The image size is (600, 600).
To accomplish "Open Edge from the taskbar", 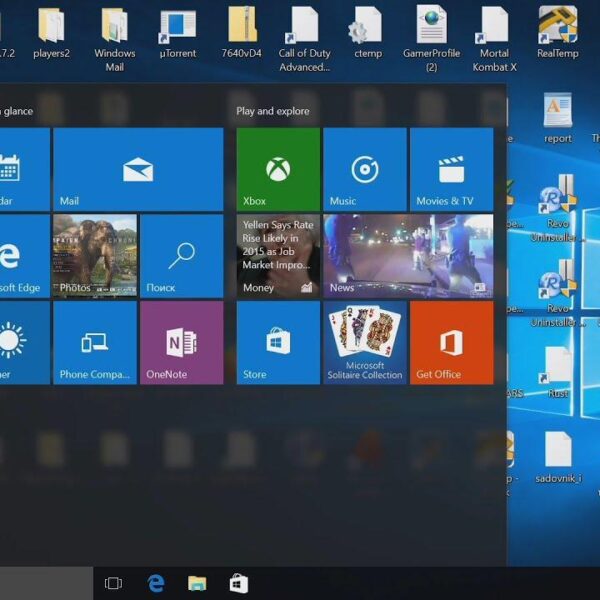I will click(x=156, y=583).
